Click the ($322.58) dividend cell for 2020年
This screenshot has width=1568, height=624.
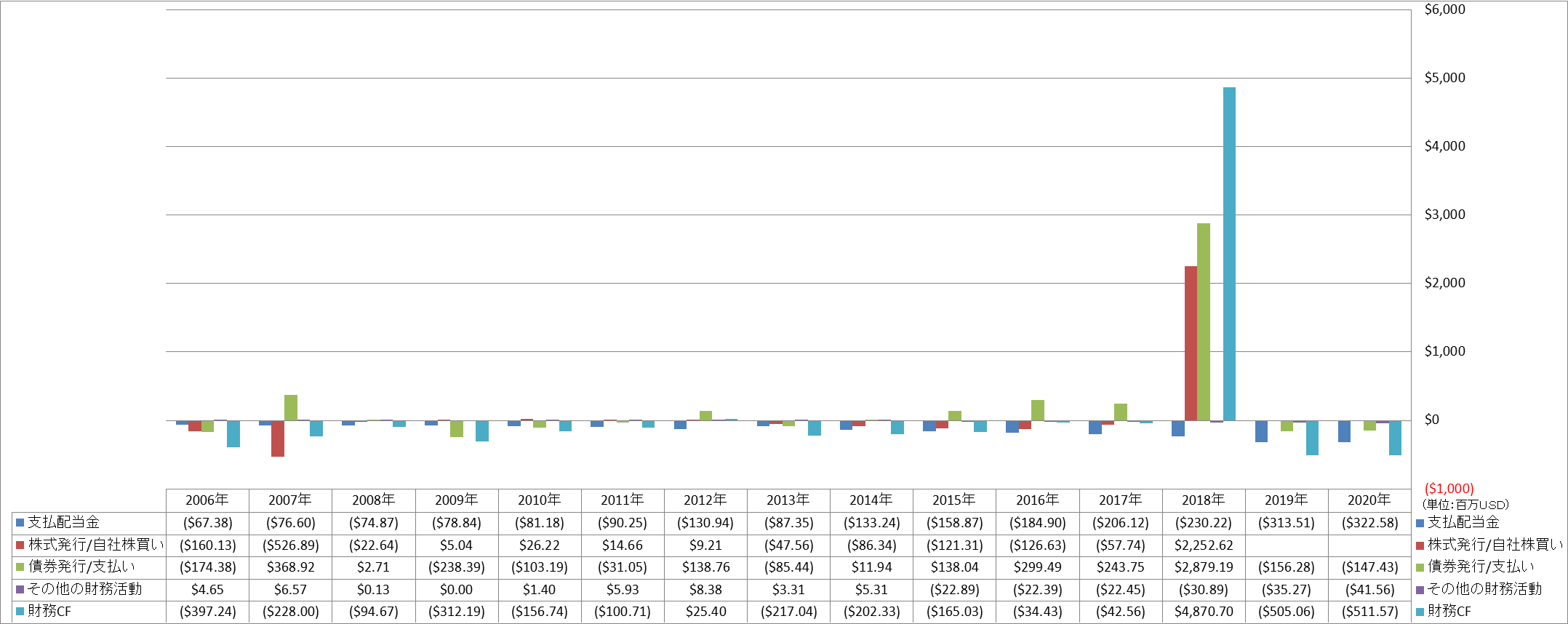pos(1369,523)
